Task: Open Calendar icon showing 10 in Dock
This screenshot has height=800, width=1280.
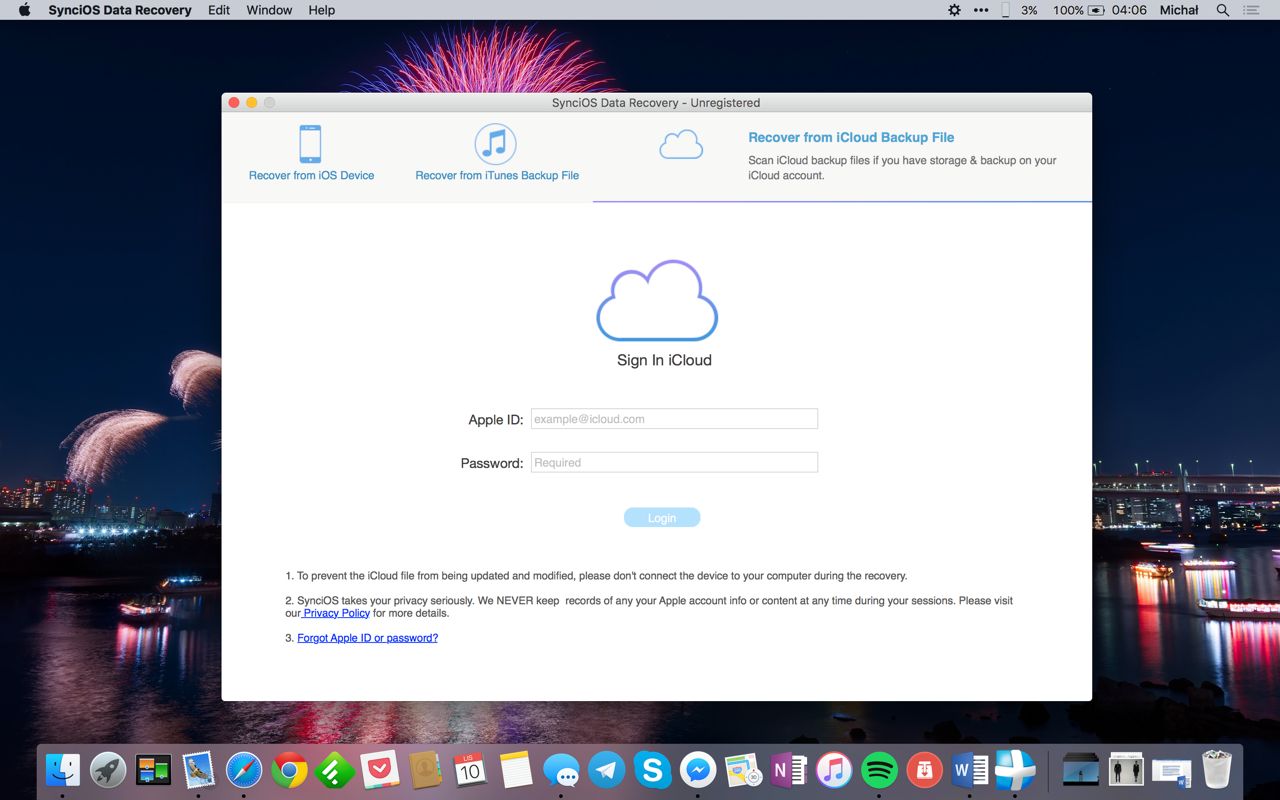Action: pyautogui.click(x=471, y=770)
